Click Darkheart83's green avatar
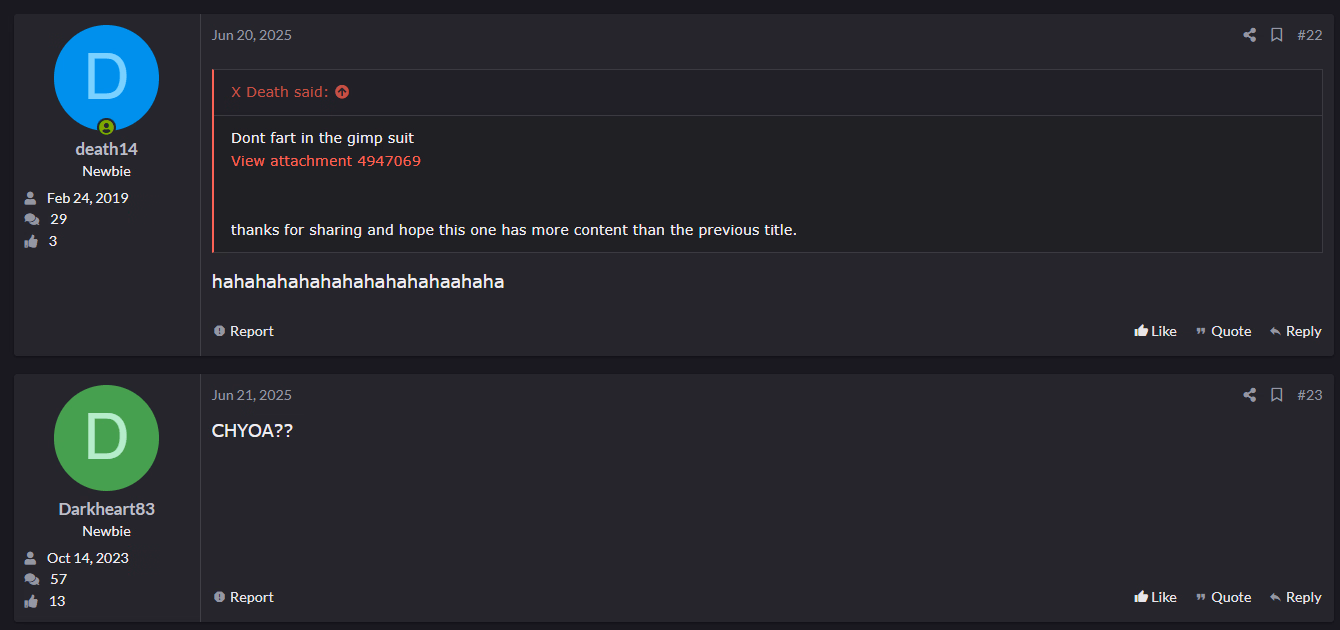 pyautogui.click(x=106, y=438)
